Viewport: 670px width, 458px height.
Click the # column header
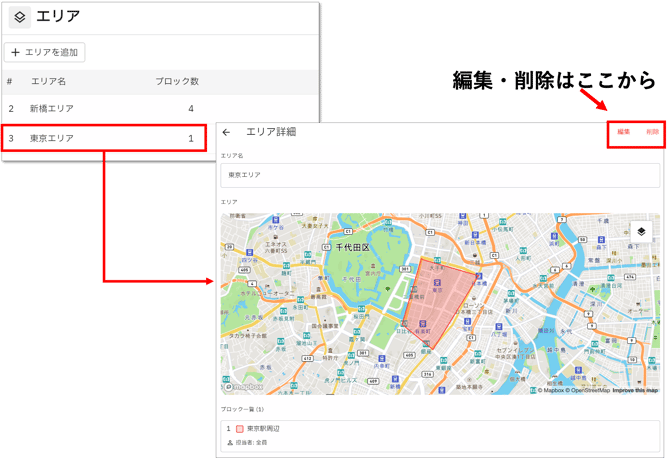pos(10,81)
